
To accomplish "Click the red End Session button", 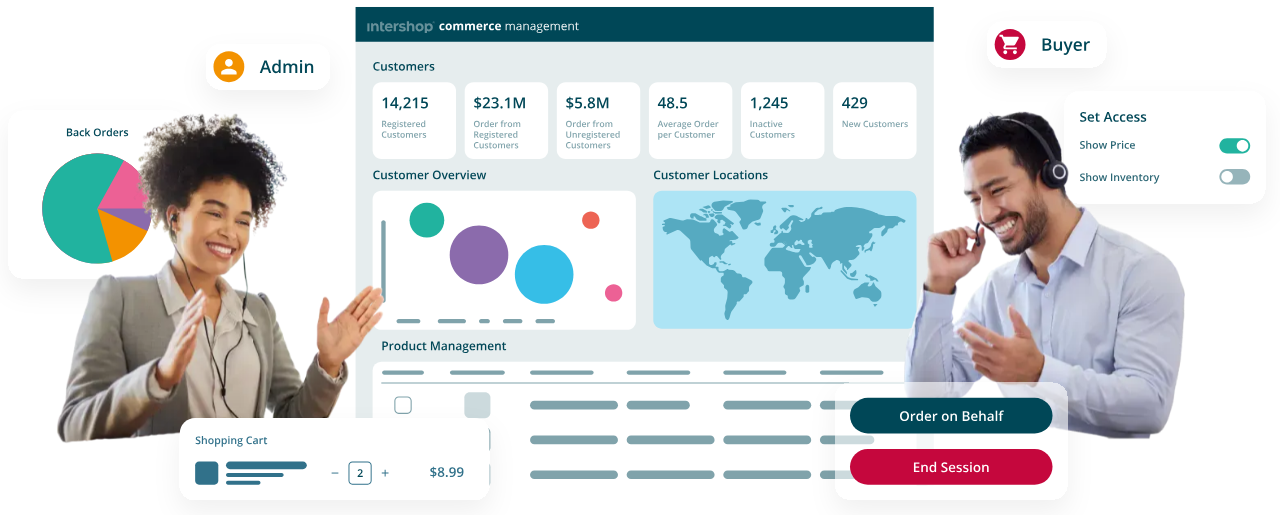I will (x=951, y=467).
